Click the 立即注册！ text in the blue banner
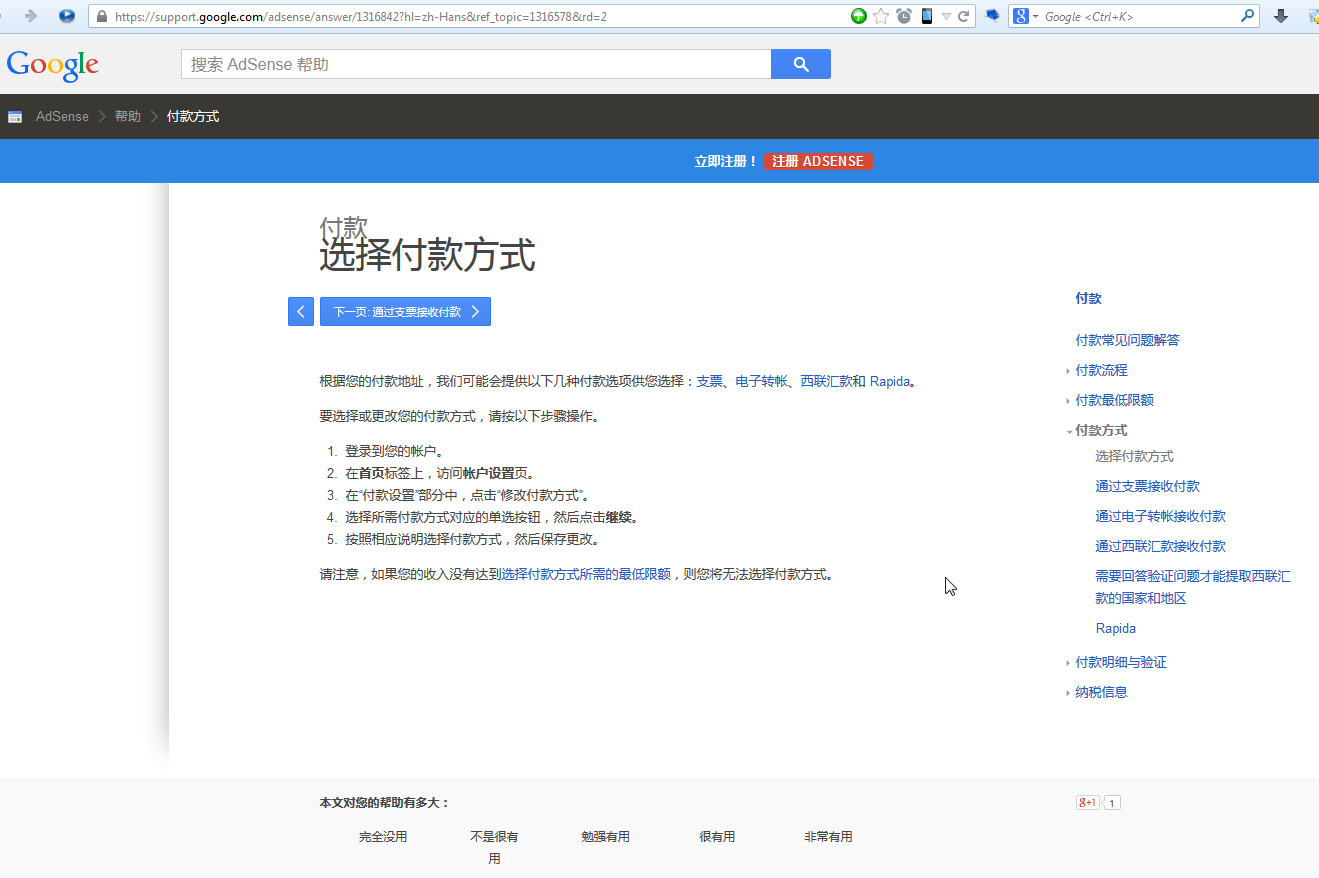 pyautogui.click(x=726, y=161)
